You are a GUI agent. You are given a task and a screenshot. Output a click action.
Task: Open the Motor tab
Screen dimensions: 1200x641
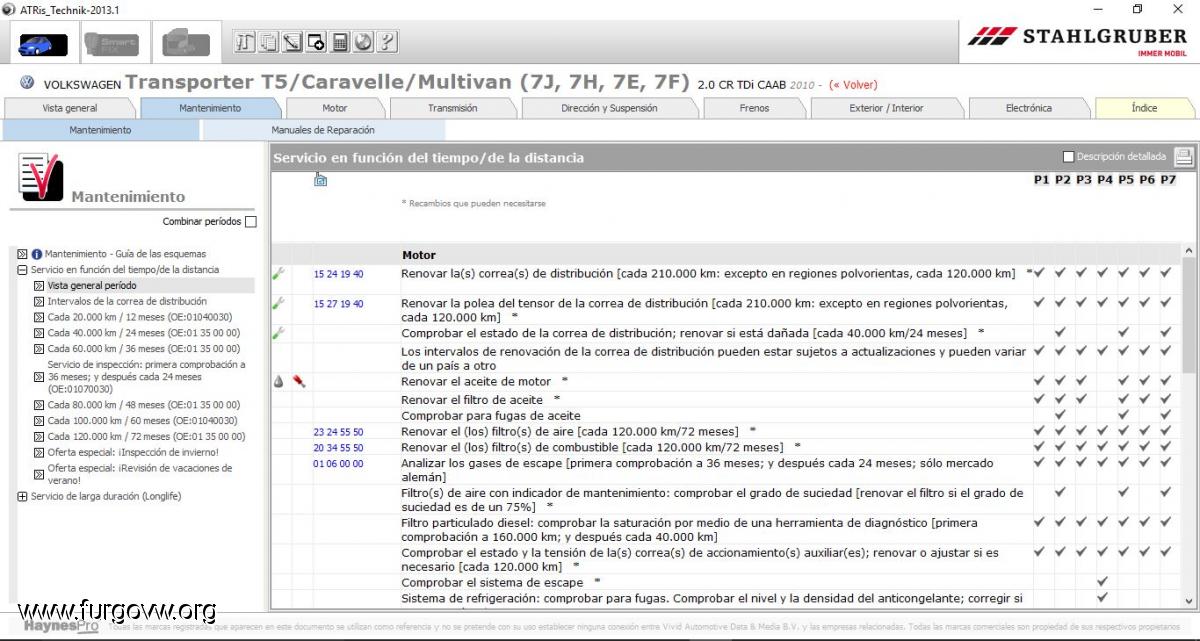(x=335, y=108)
